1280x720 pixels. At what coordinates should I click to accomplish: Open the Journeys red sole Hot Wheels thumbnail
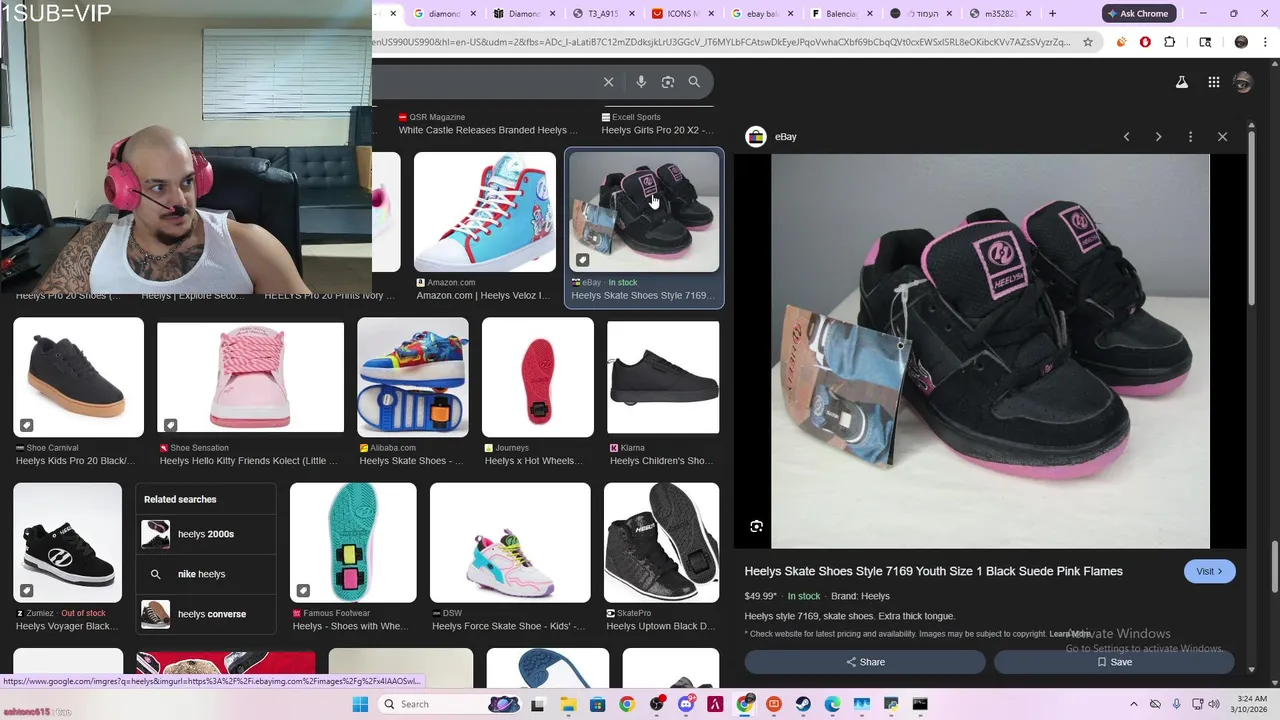(x=538, y=377)
